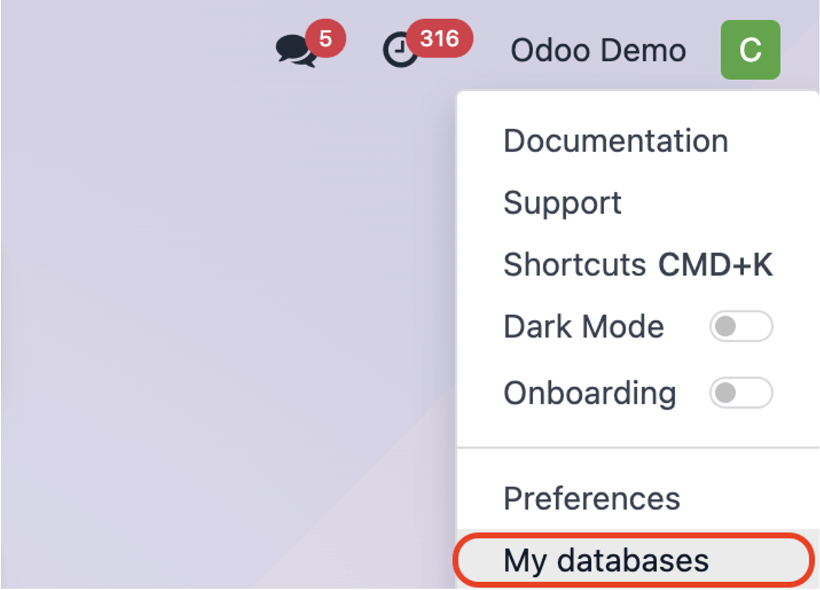Click the 316 activities counter badge
Screen dimensions: 820x590
440,38
